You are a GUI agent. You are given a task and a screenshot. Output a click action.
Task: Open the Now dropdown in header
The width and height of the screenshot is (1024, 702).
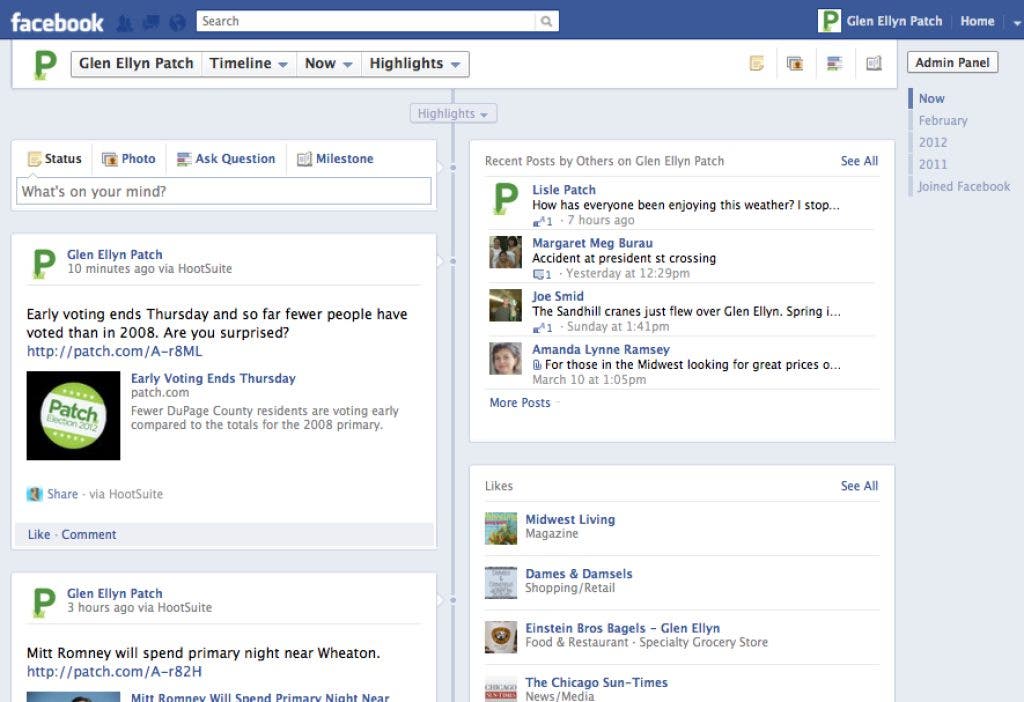(328, 63)
